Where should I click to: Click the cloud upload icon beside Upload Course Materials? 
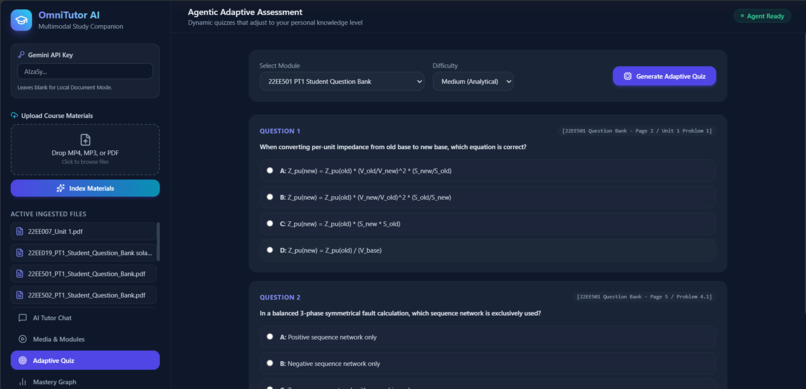tap(14, 116)
